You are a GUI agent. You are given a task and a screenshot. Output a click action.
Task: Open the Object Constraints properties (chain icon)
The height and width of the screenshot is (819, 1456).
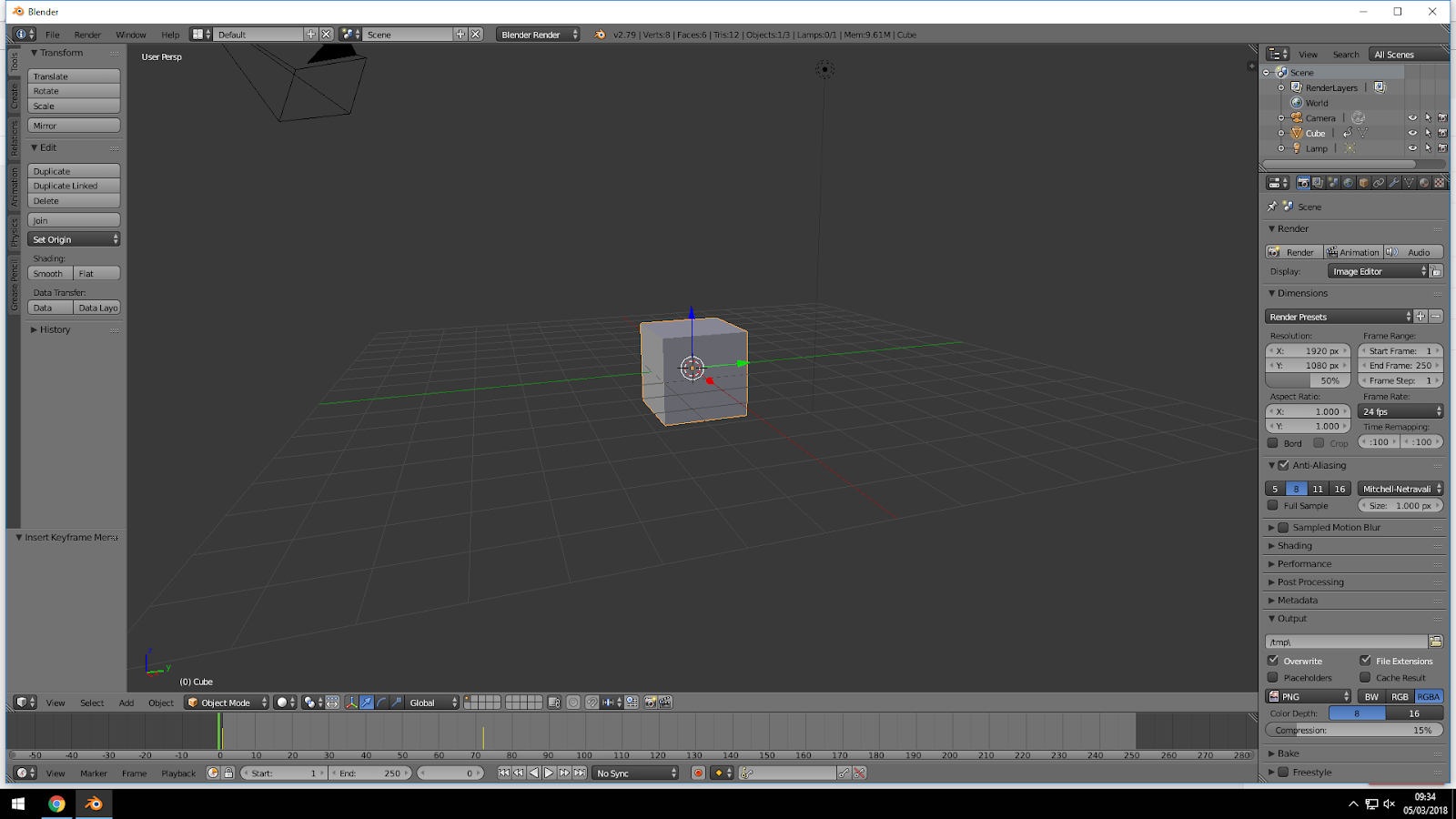(x=1380, y=182)
